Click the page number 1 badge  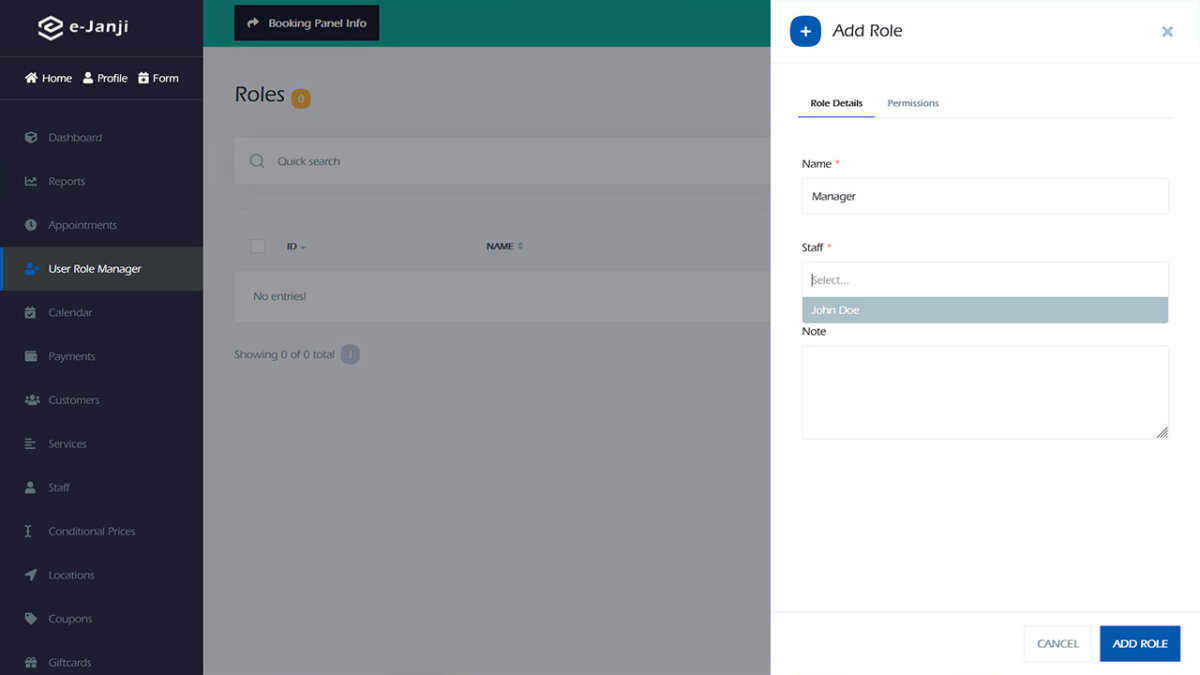pyautogui.click(x=350, y=354)
